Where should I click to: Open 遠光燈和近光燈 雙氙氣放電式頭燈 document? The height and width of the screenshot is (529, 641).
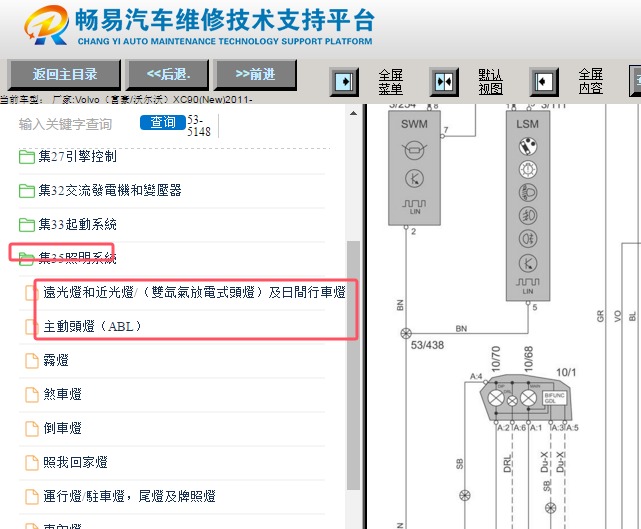click(194, 292)
